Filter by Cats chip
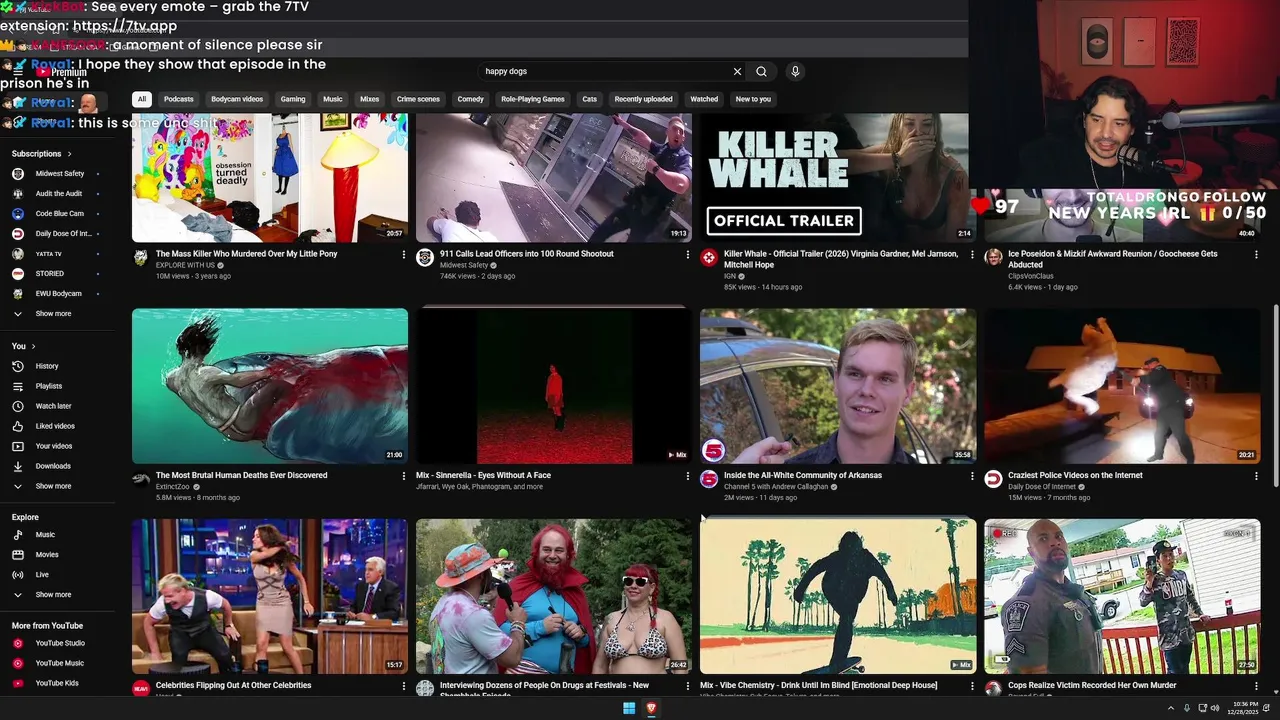This screenshot has height=720, width=1280. (x=590, y=99)
